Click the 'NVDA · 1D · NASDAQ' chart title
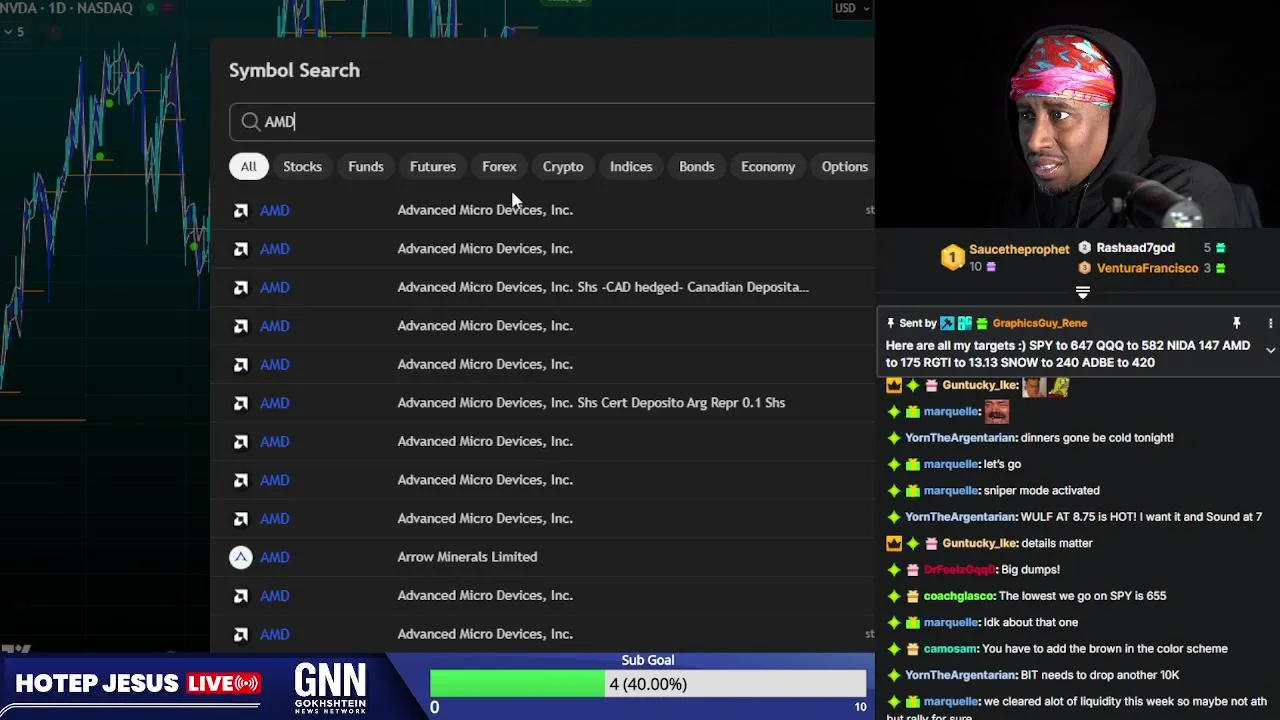This screenshot has width=1280, height=720. point(66,8)
